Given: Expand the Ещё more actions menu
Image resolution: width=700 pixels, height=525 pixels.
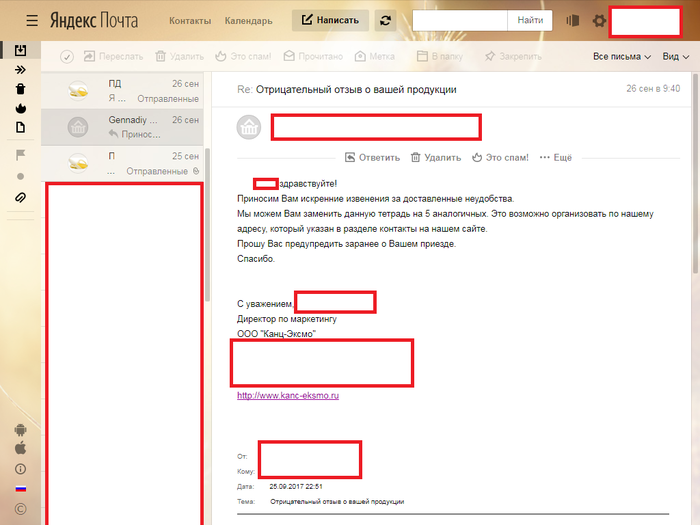Looking at the screenshot, I should click(x=555, y=157).
